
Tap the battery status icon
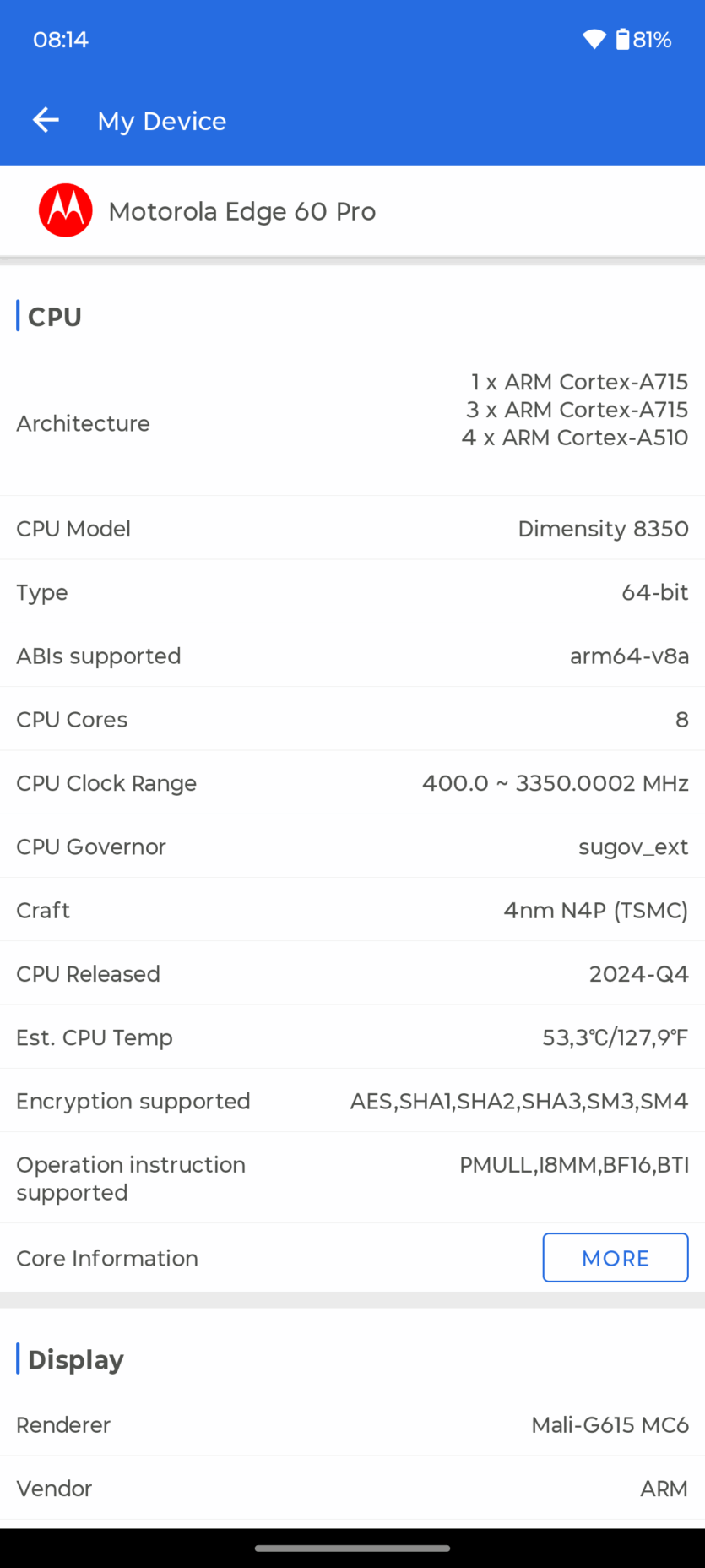coord(623,40)
